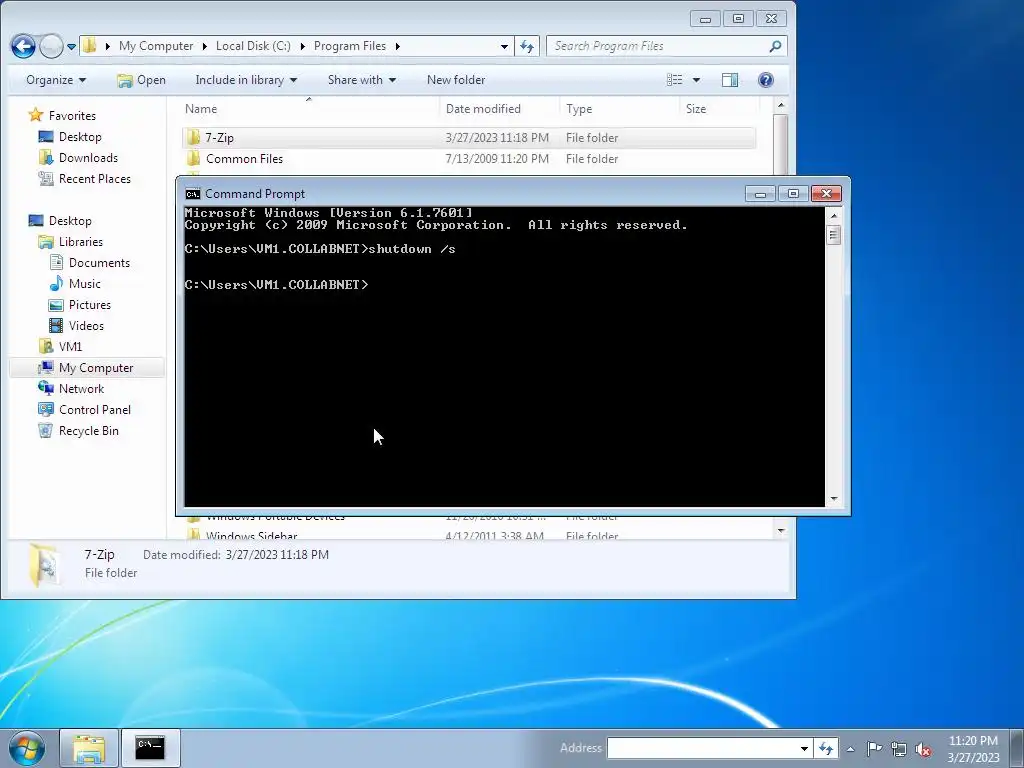Open the address bar history dropdown
This screenshot has width=1024, height=768.
504,46
